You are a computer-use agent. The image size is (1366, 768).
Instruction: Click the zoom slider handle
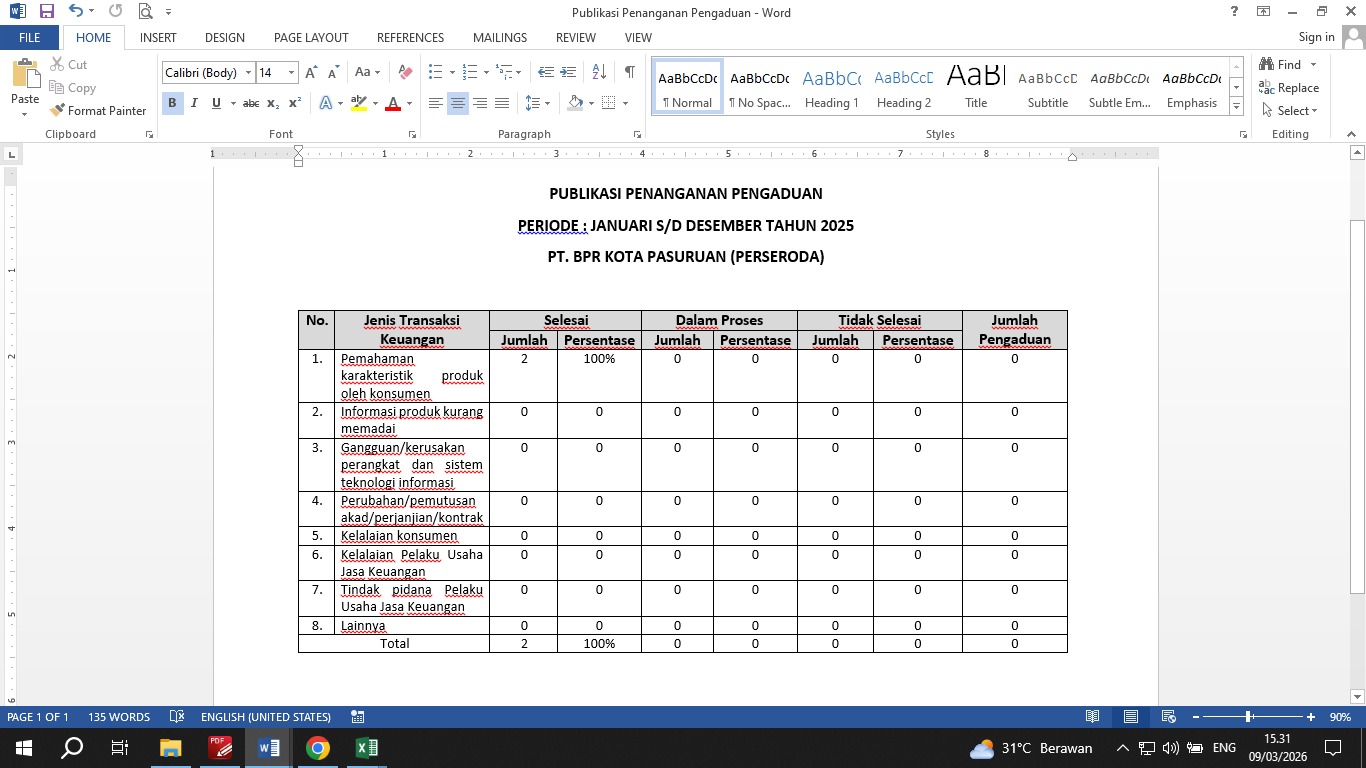(x=1249, y=717)
